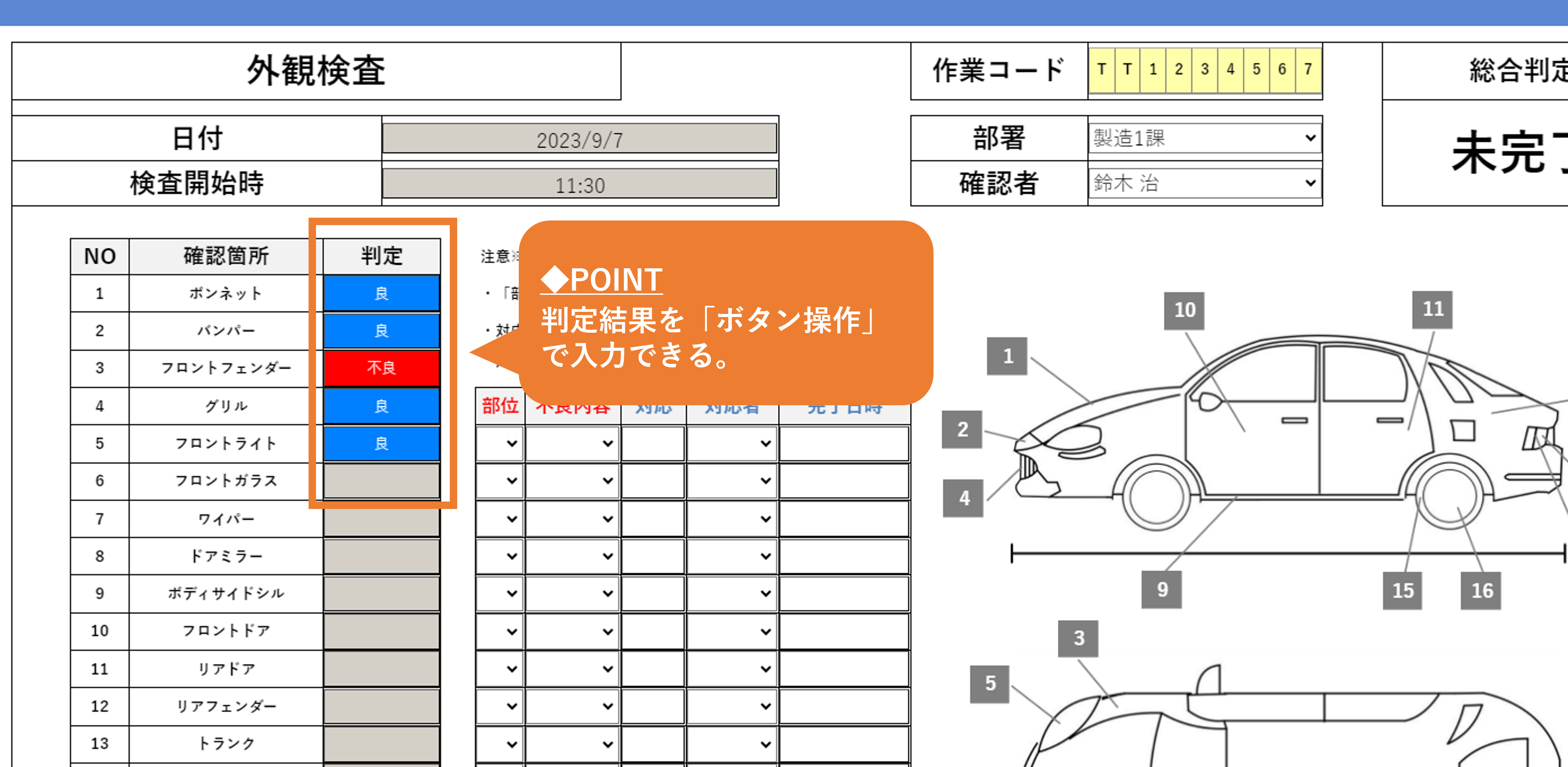Toggle 判定 button for フロントライト row
Image resolution: width=1568 pixels, height=767 pixels.
pos(382,443)
